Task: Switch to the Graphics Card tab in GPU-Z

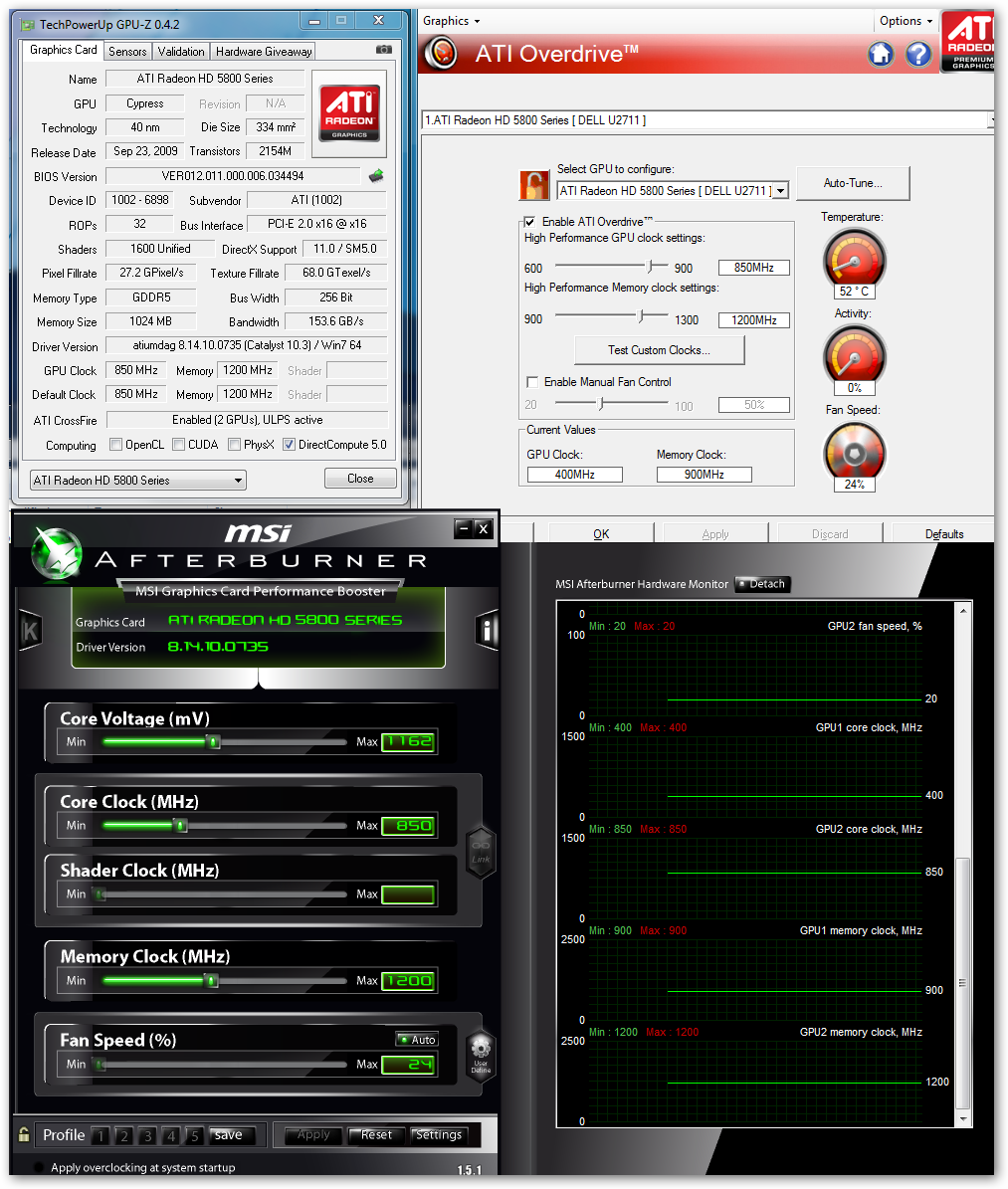Action: (64, 50)
